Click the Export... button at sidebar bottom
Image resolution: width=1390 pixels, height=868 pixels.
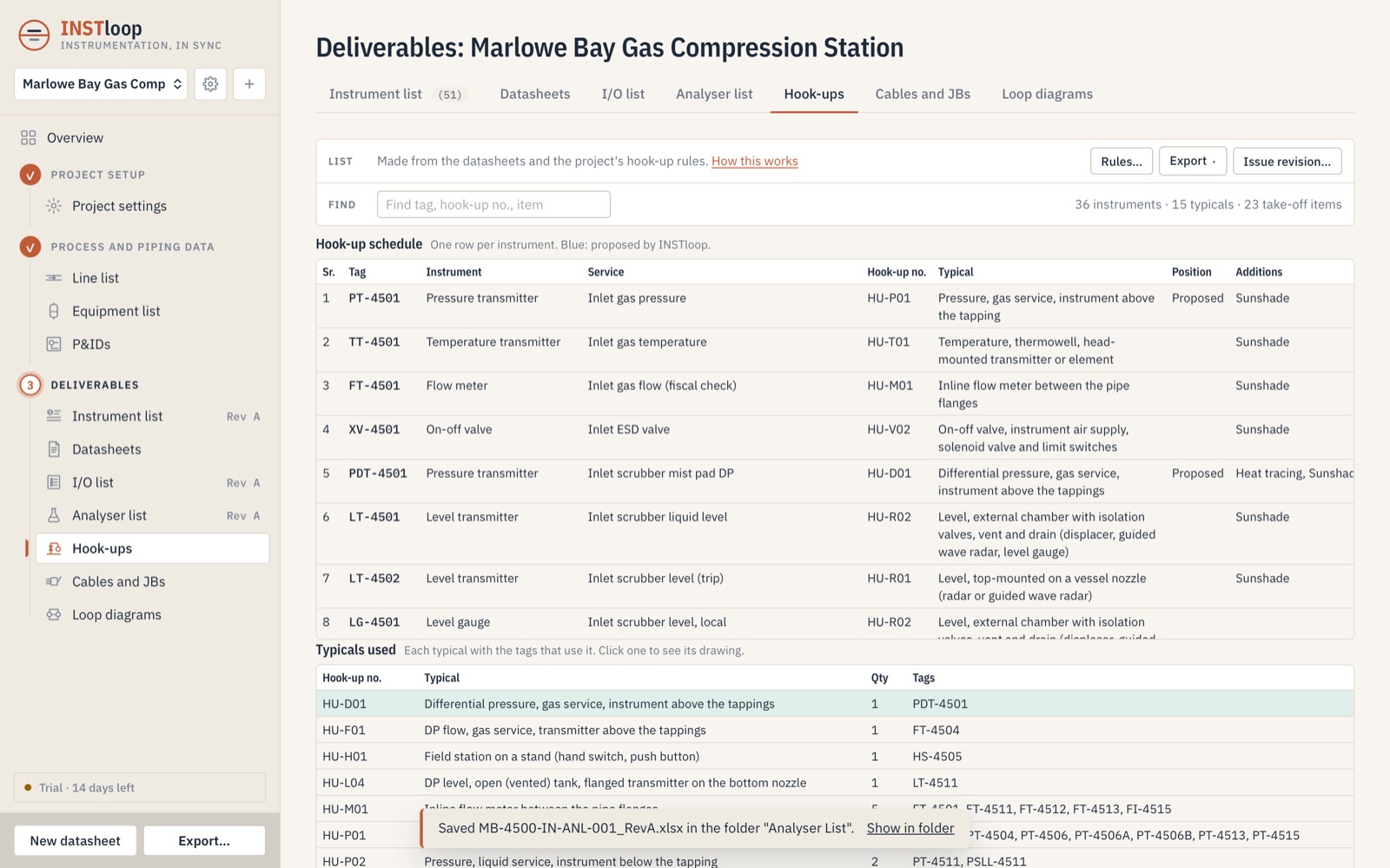[x=204, y=840]
